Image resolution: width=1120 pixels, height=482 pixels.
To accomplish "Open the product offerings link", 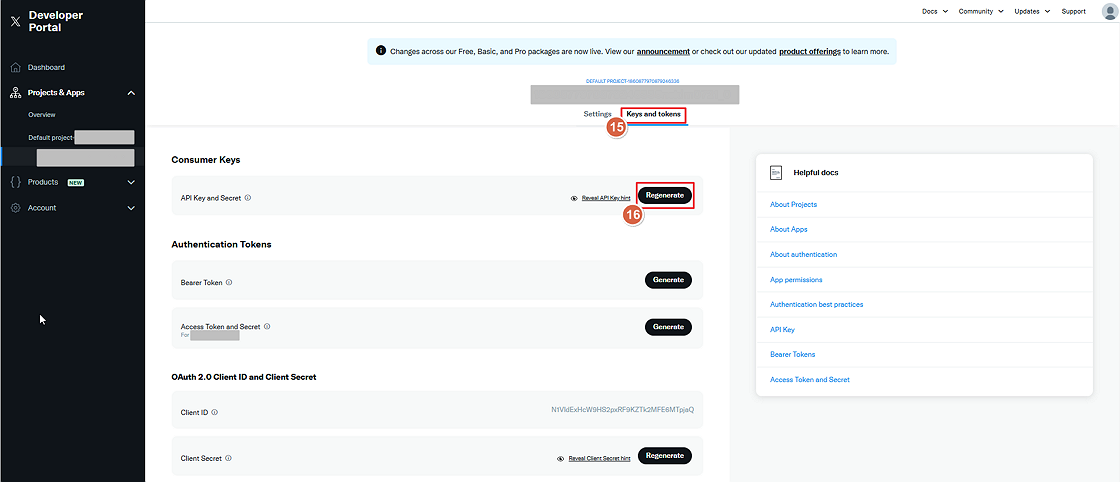I will coord(809,52).
